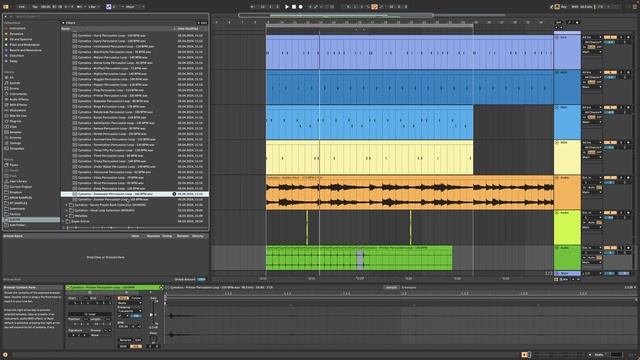This screenshot has width=640, height=360.
Task: Open the Major scale dropdown
Action: [134, 7]
